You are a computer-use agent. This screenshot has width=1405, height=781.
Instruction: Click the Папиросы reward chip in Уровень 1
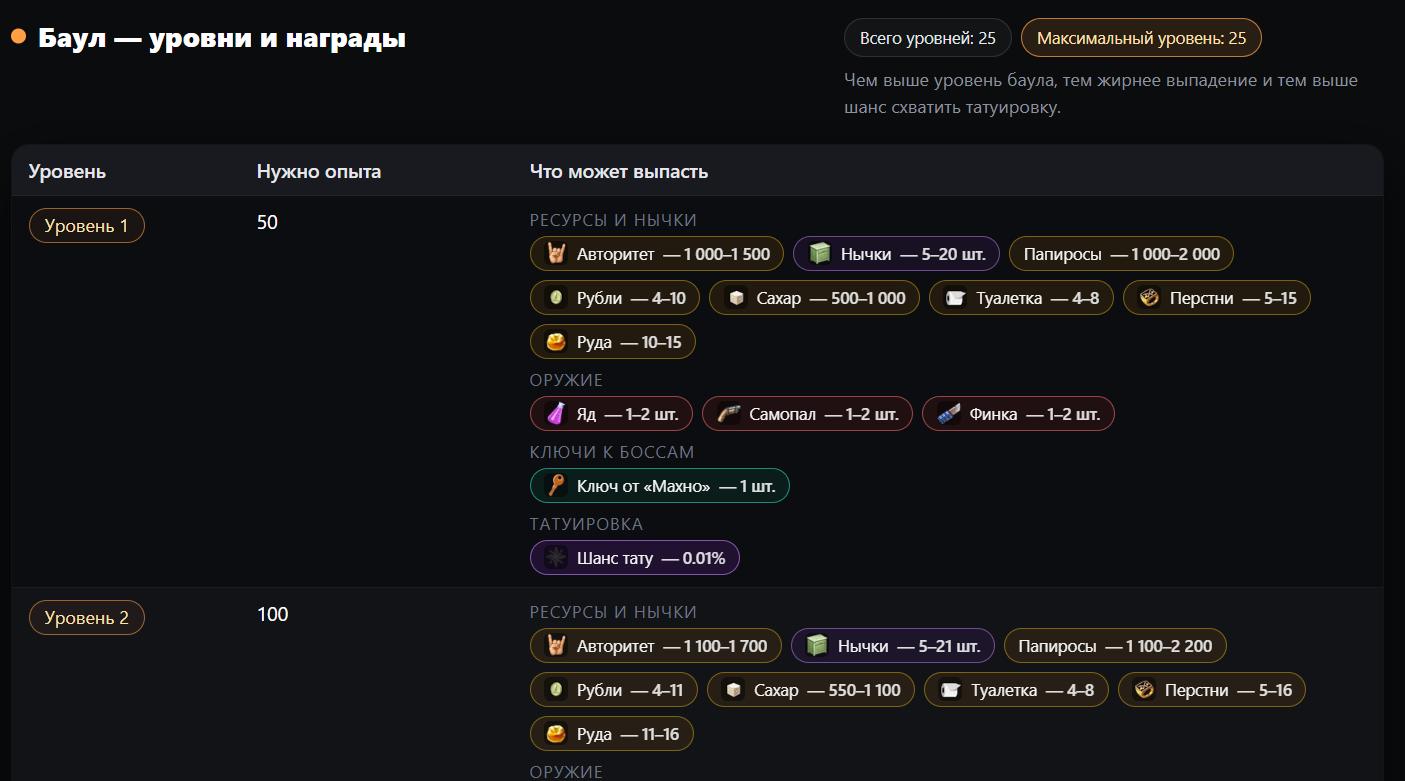[1121, 254]
